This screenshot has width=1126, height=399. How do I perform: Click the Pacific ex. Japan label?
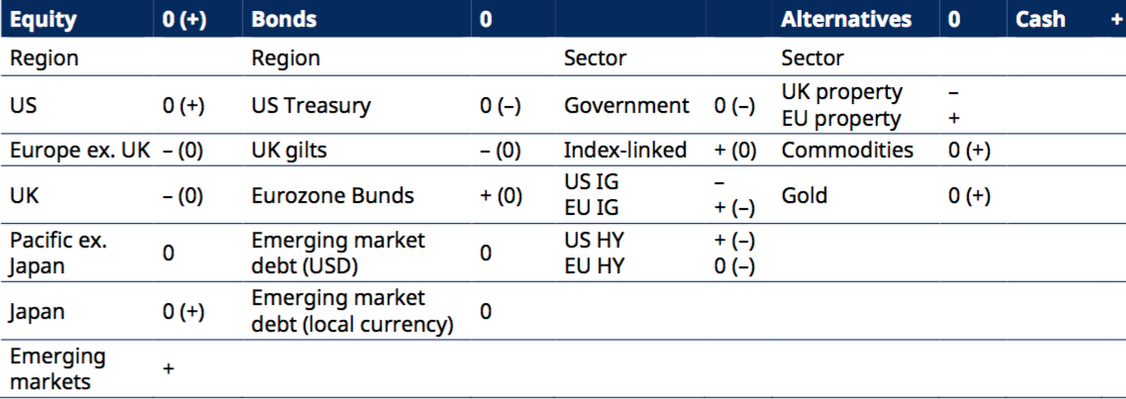point(58,253)
